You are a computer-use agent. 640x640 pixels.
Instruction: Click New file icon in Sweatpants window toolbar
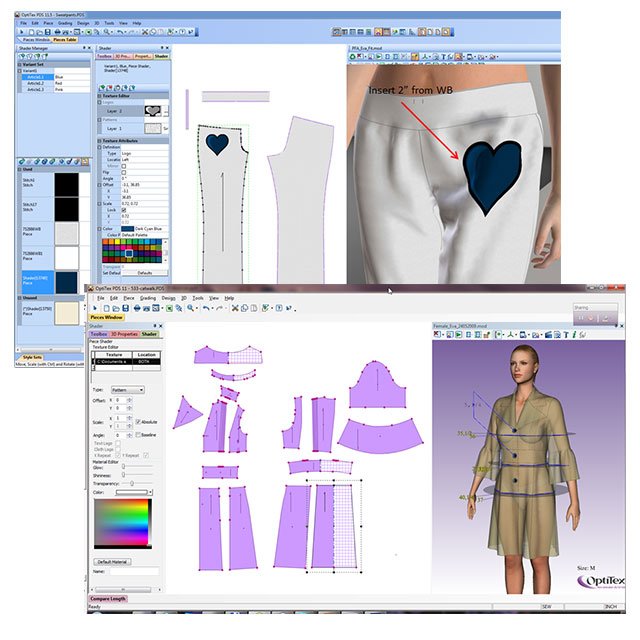(x=31, y=32)
